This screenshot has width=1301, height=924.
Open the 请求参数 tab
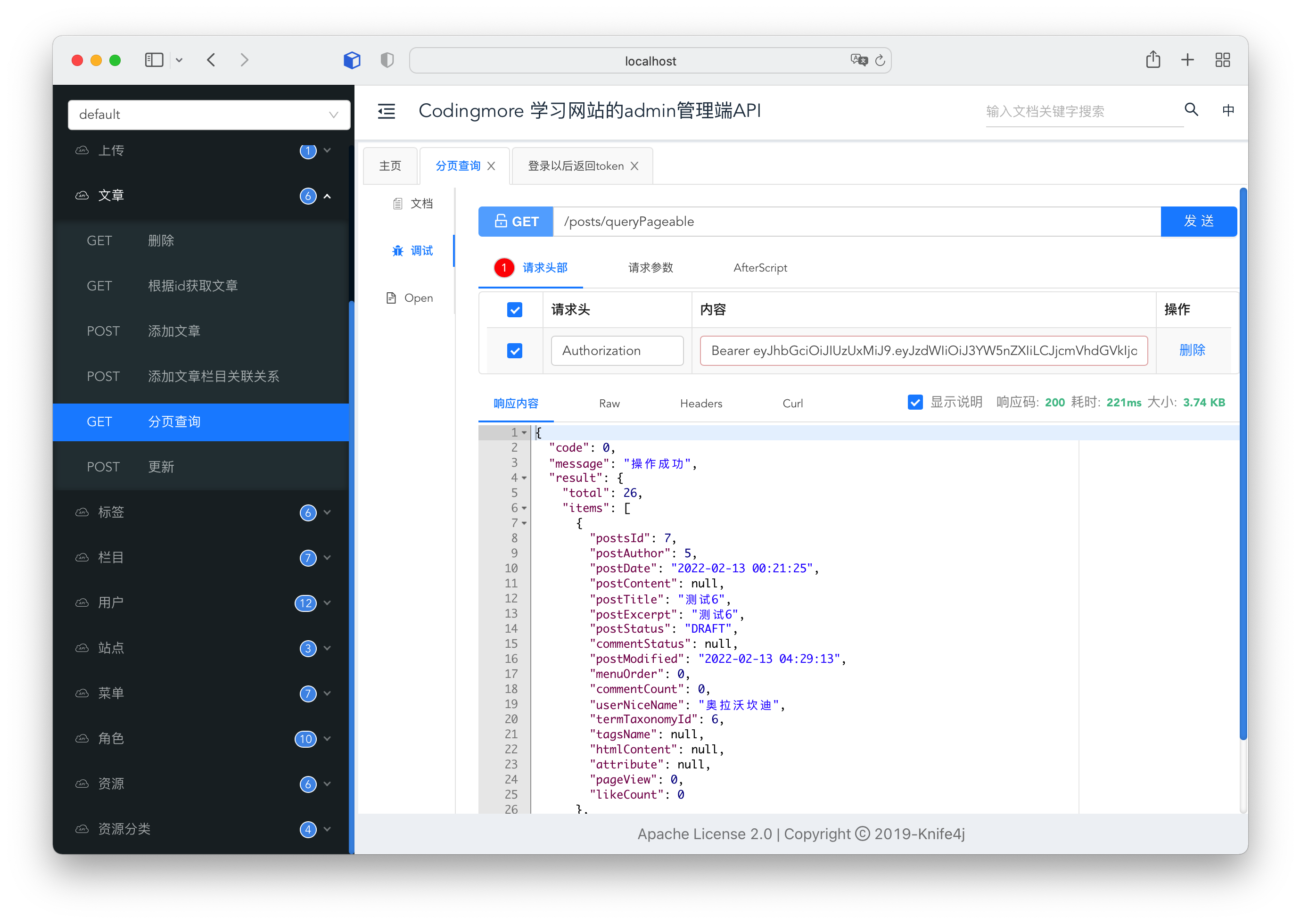(x=650, y=268)
